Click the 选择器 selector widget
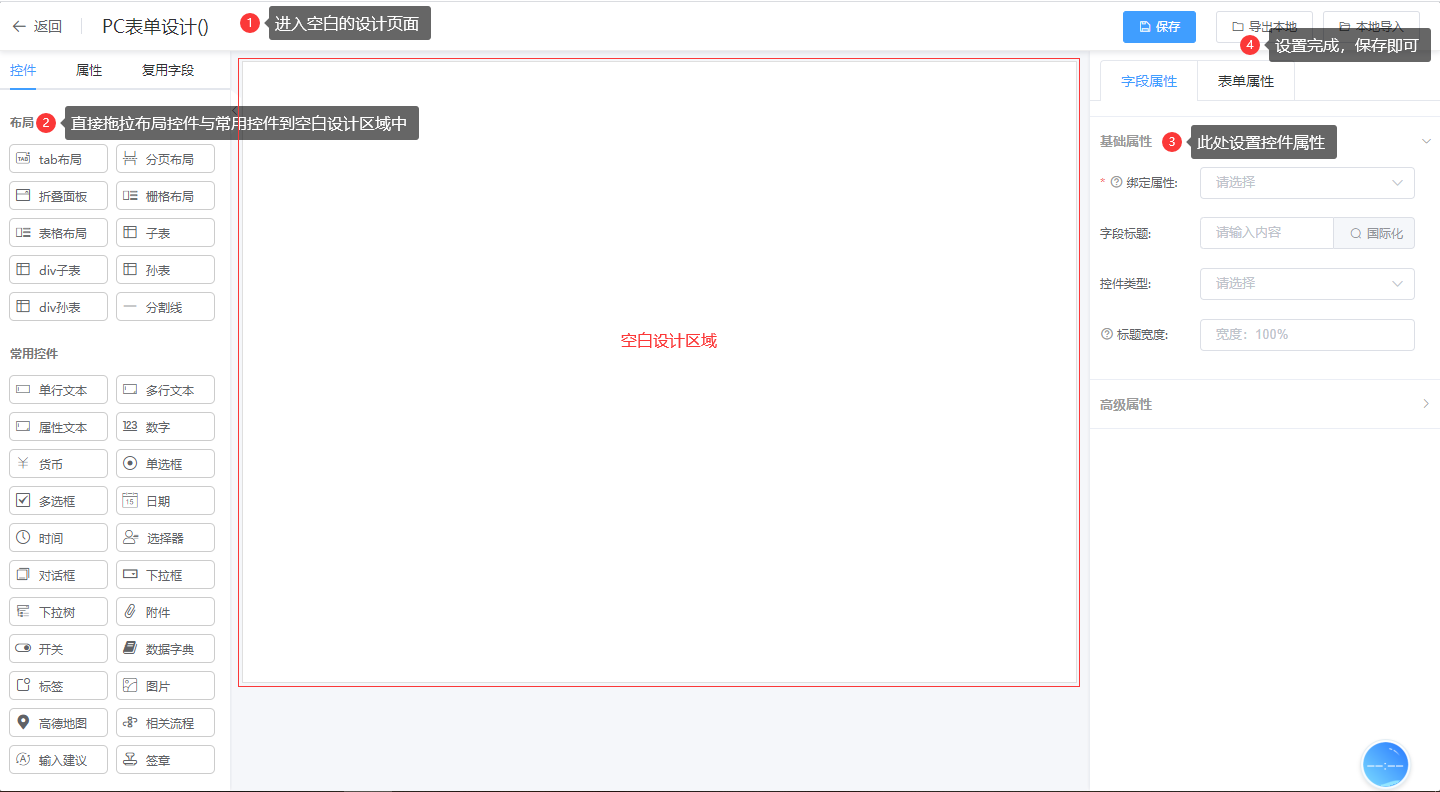 [166, 538]
